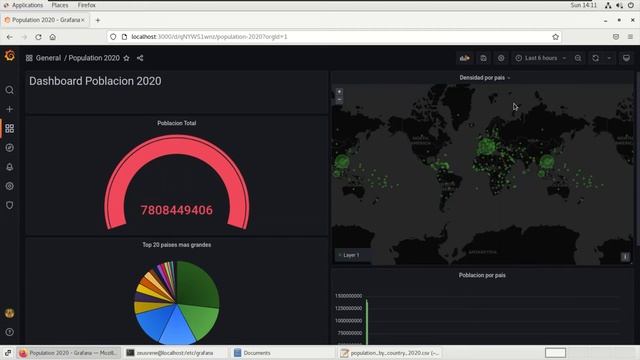Click the clock showing Sun 14:11
The image size is (640, 360).
(x=584, y=5)
